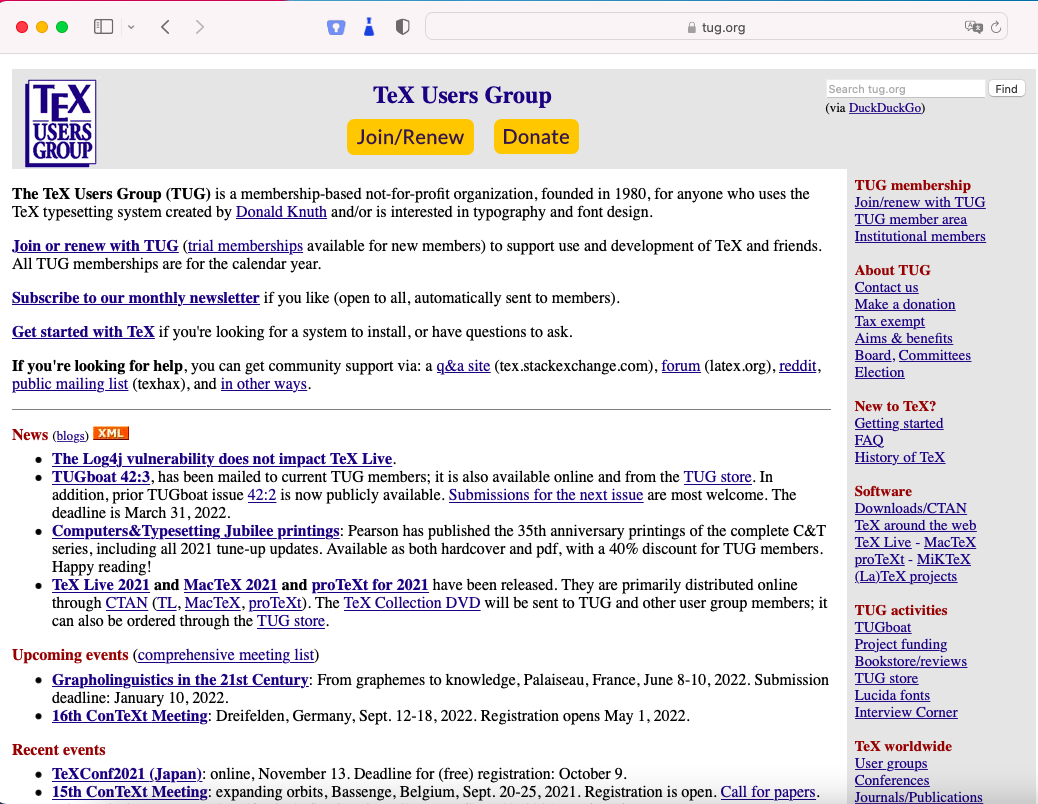Open Getting started in the sidebar
The image size is (1038, 804).
[898, 423]
